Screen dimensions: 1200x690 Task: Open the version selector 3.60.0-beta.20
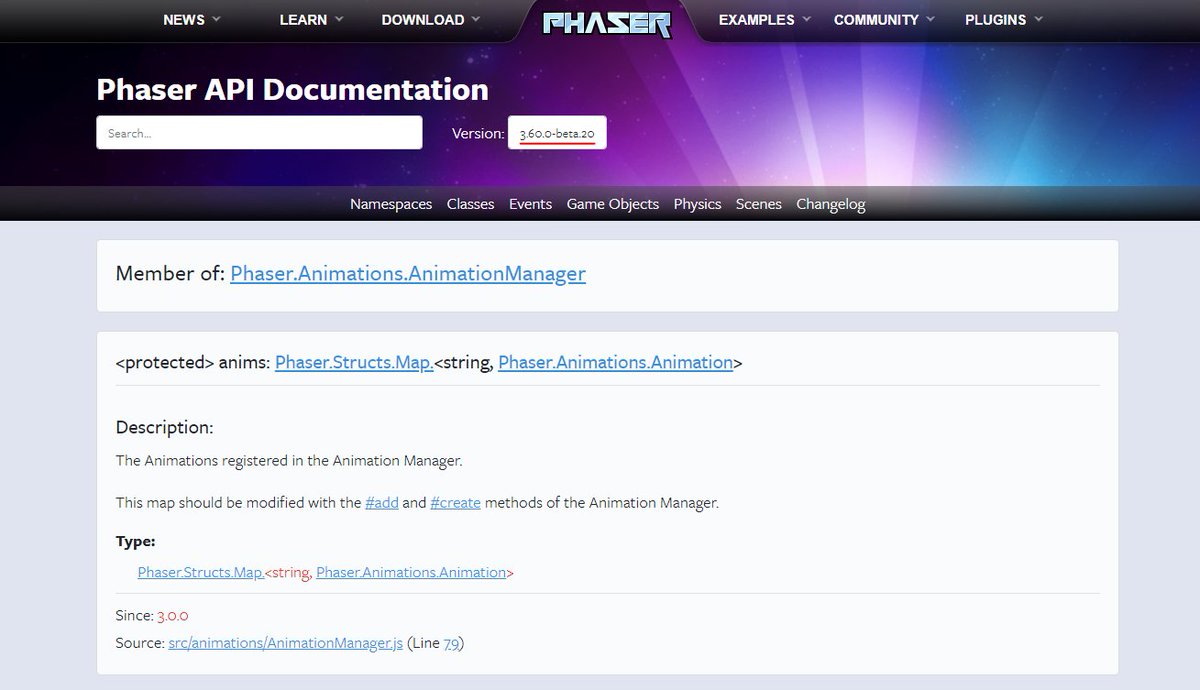pyautogui.click(x=557, y=133)
